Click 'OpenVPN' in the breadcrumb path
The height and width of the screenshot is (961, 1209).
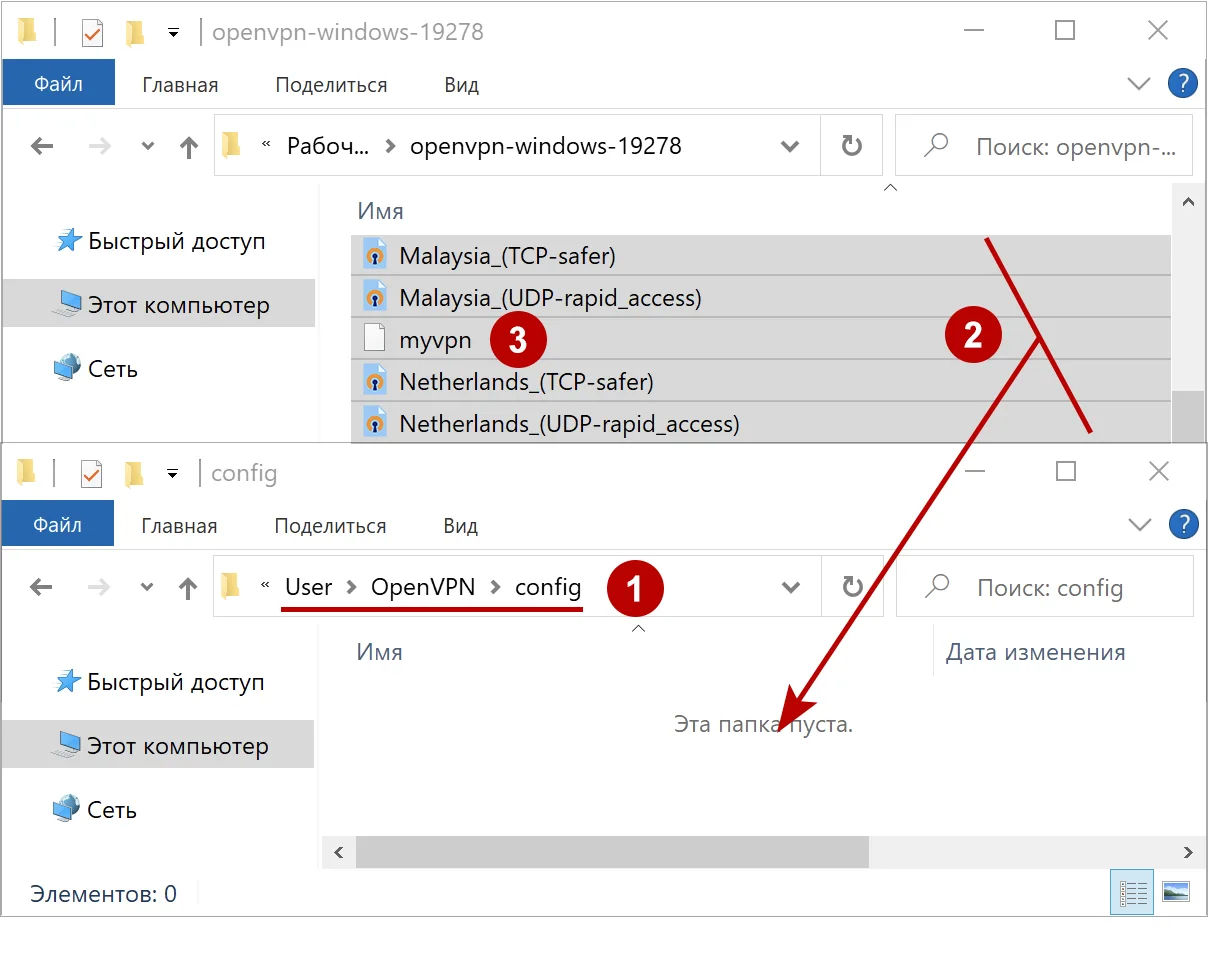point(424,587)
